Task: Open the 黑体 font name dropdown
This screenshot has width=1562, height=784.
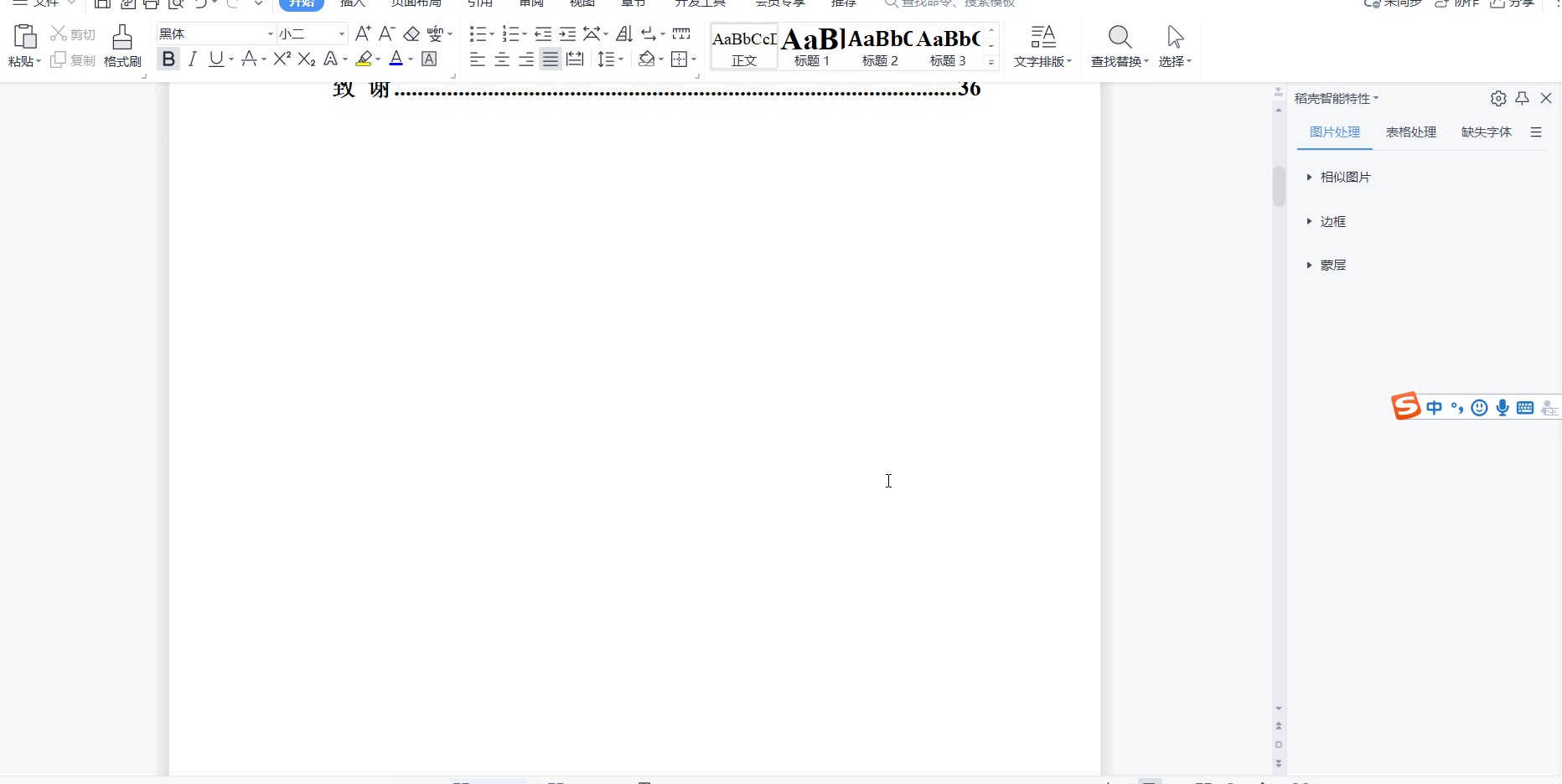Action: coord(270,34)
